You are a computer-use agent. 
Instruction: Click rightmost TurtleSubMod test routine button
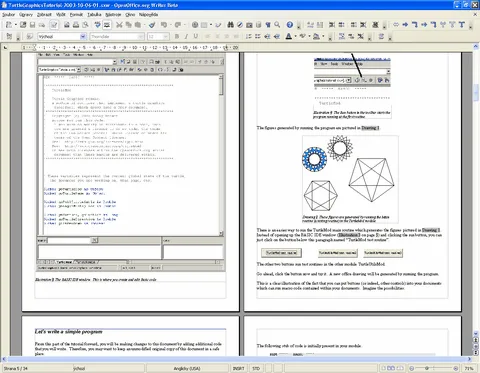click(383, 253)
